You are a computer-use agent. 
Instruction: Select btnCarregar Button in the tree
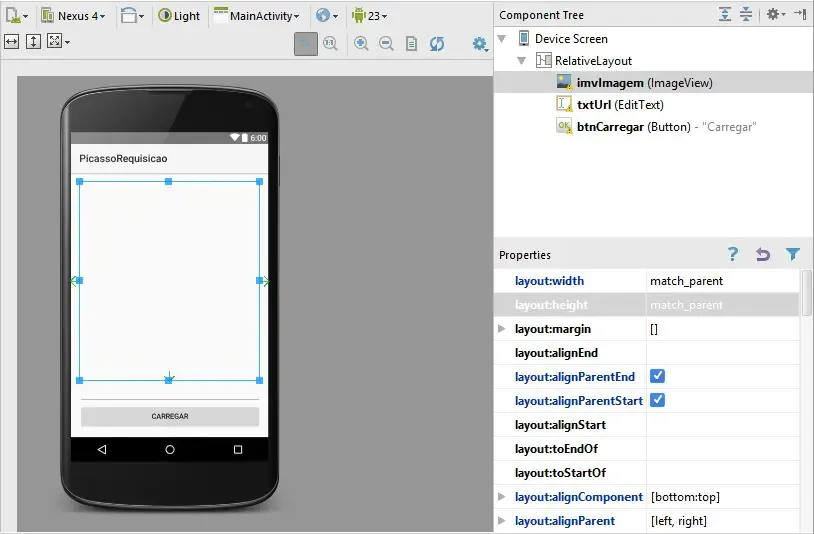(667, 127)
